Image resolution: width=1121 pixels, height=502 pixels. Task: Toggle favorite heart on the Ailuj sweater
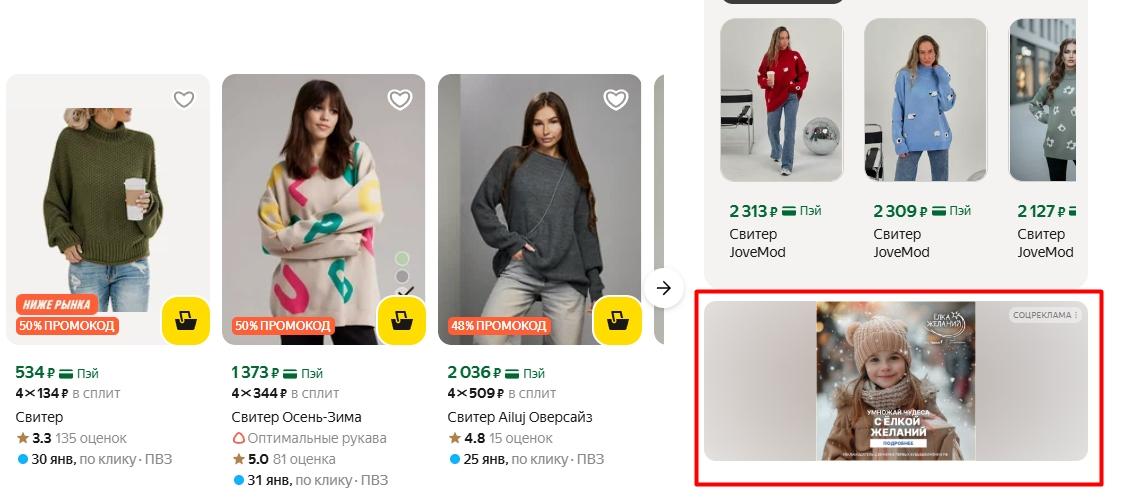[x=615, y=99]
